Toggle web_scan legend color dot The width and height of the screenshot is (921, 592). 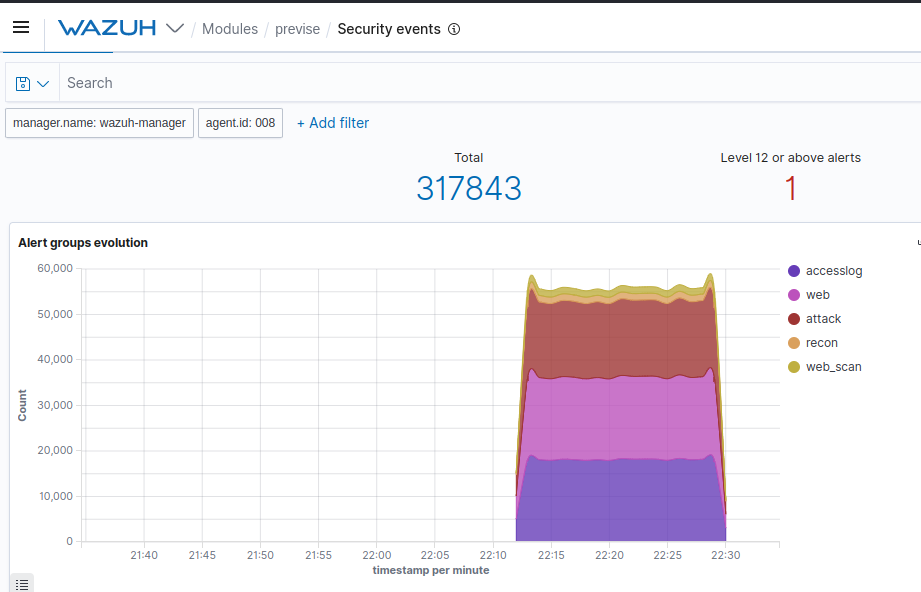pos(794,367)
